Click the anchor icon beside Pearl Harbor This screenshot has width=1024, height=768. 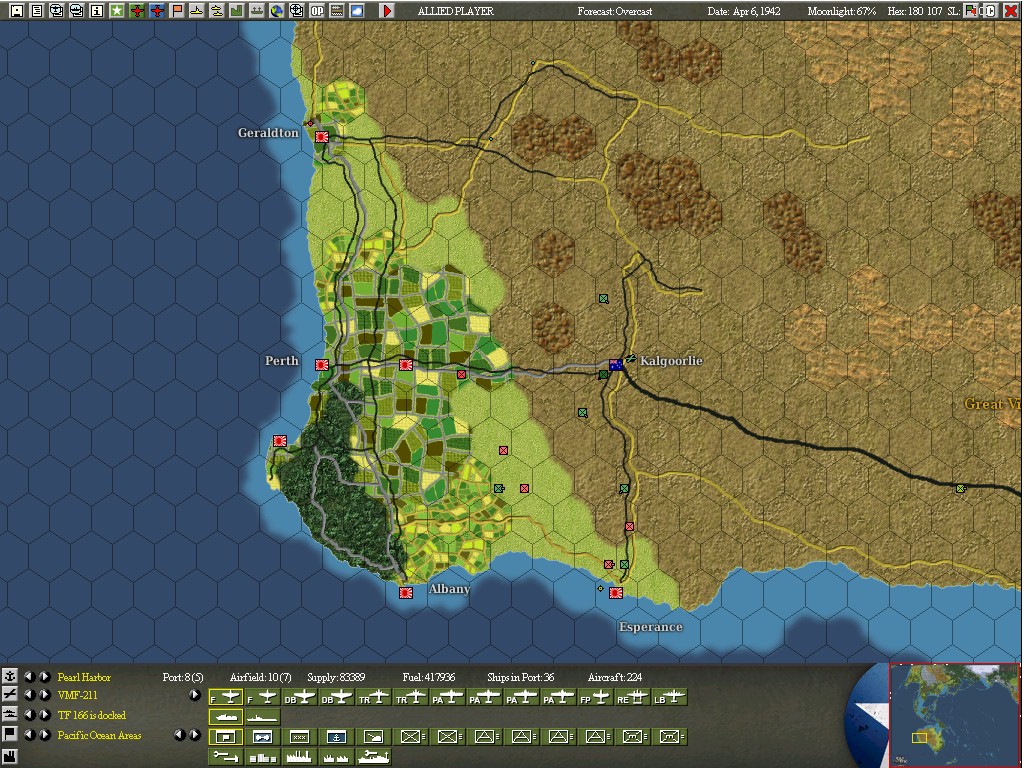pyautogui.click(x=10, y=677)
